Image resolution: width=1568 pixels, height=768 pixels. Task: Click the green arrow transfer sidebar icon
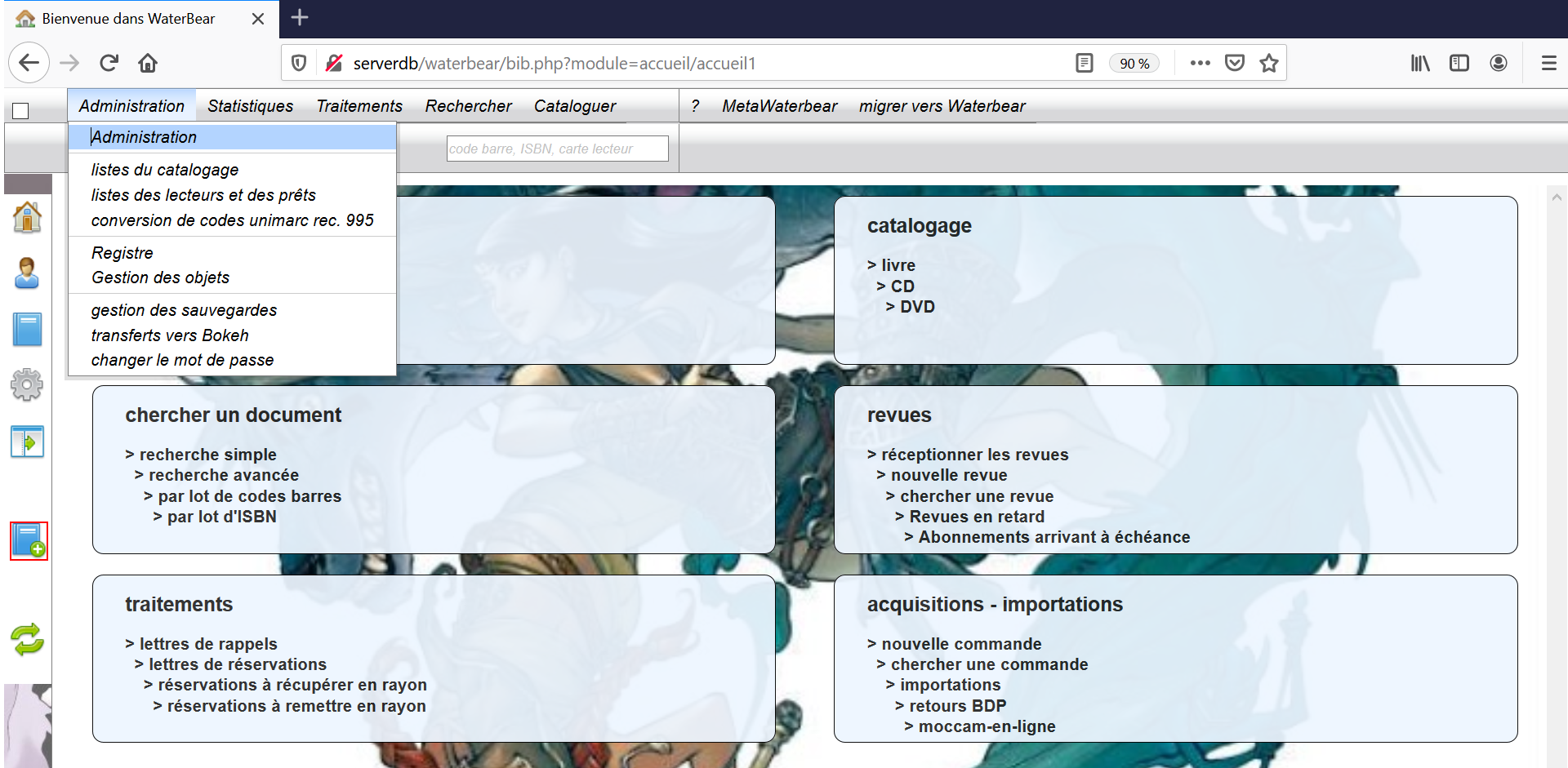pyautogui.click(x=27, y=442)
